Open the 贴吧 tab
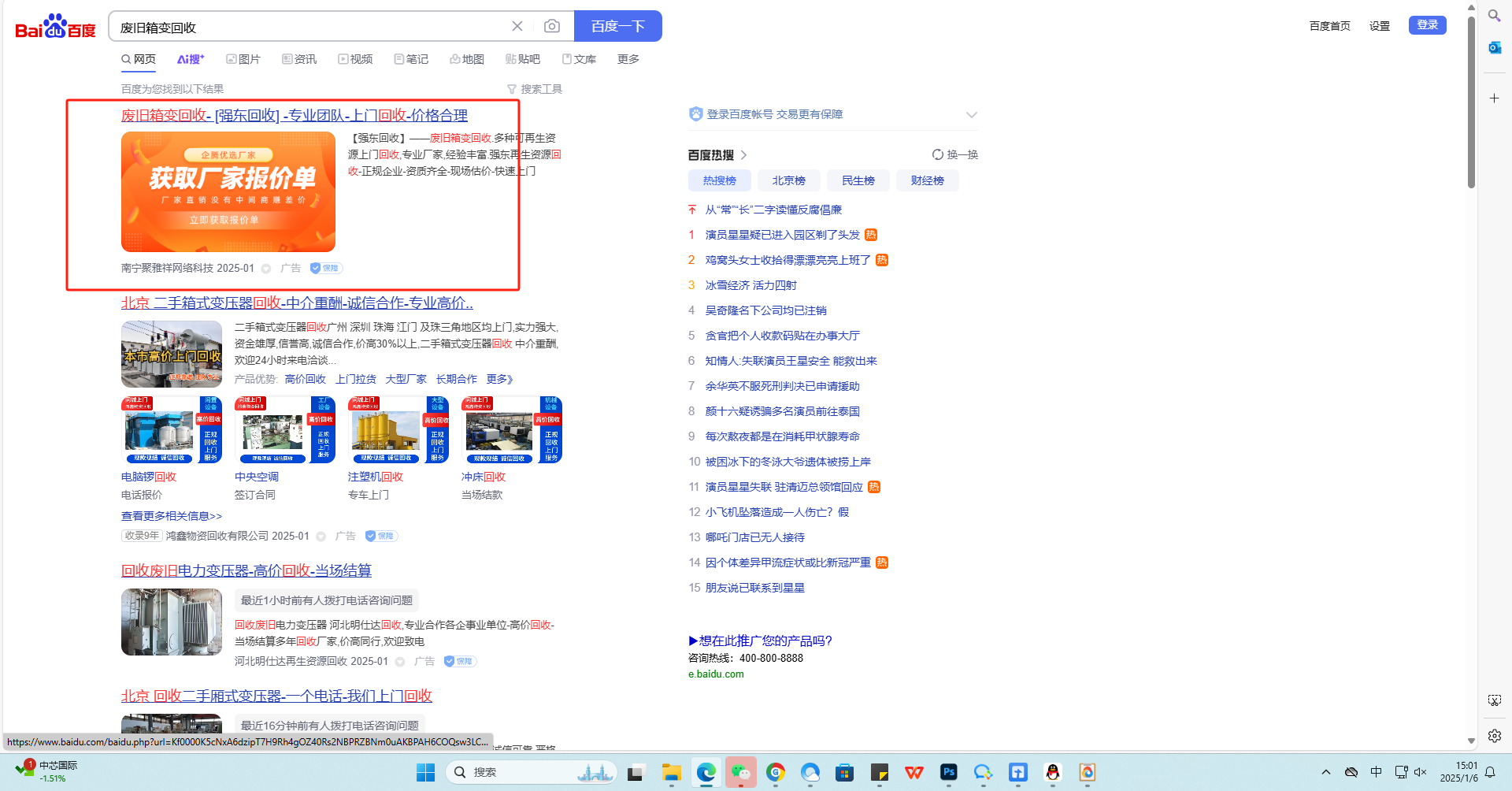The width and height of the screenshot is (1512, 791). [x=523, y=59]
